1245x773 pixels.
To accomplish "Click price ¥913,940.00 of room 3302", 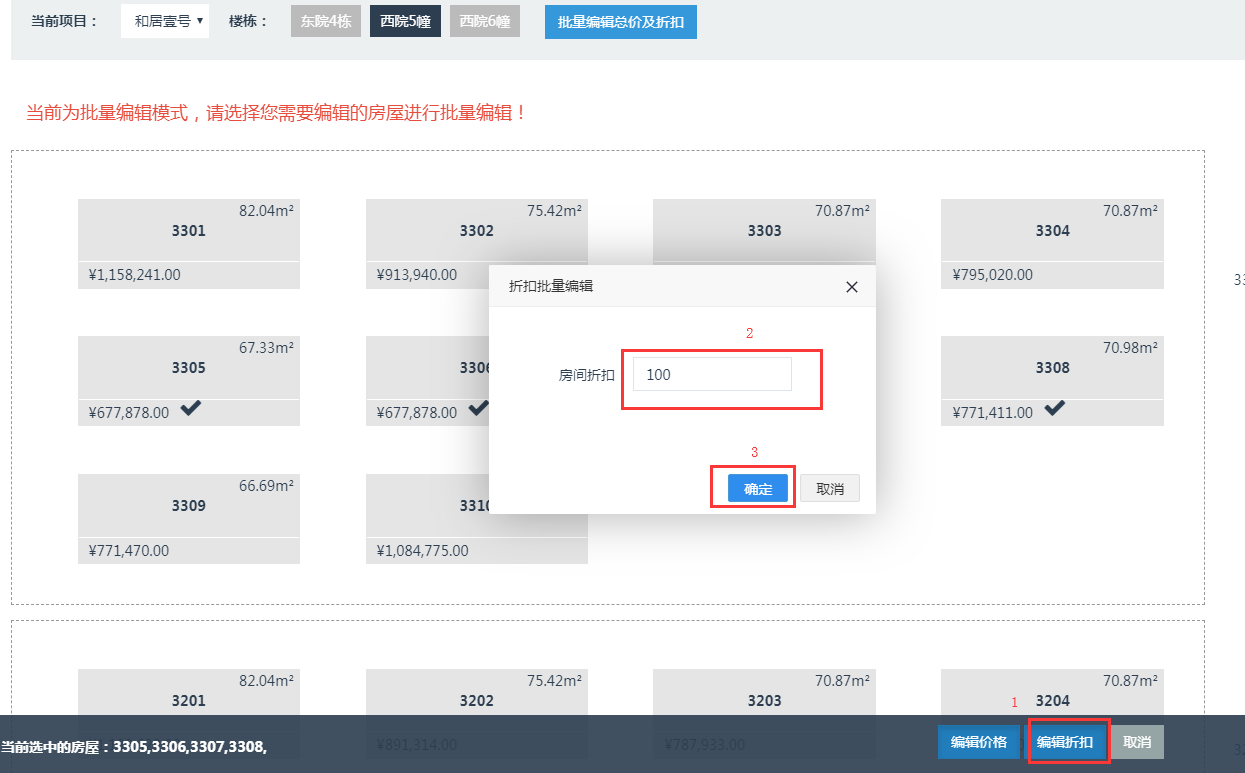I will [x=417, y=274].
